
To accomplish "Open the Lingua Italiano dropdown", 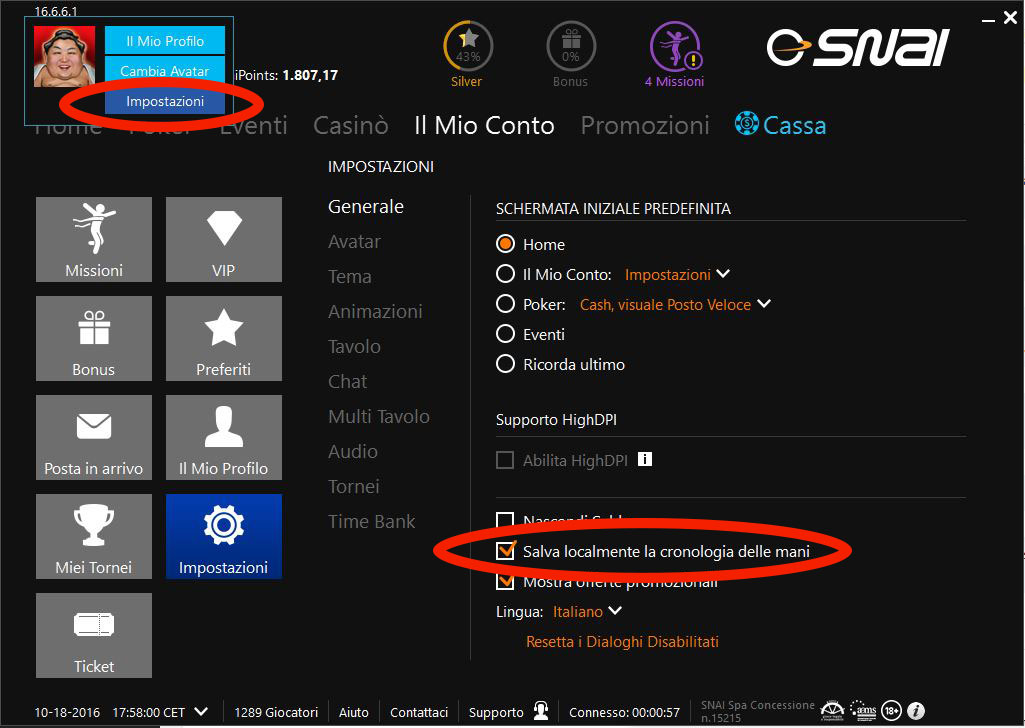I will click(587, 611).
